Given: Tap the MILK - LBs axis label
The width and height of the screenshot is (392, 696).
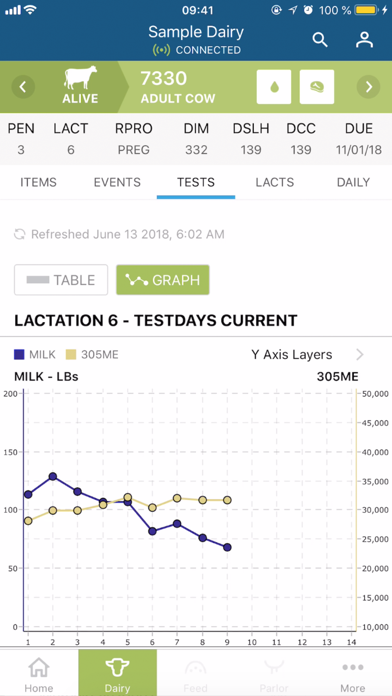Looking at the screenshot, I should 46,377.
